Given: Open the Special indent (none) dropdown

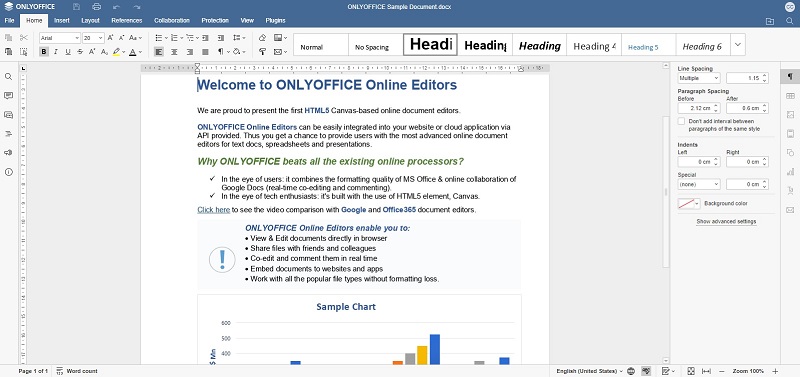Looking at the screenshot, I should (x=698, y=184).
